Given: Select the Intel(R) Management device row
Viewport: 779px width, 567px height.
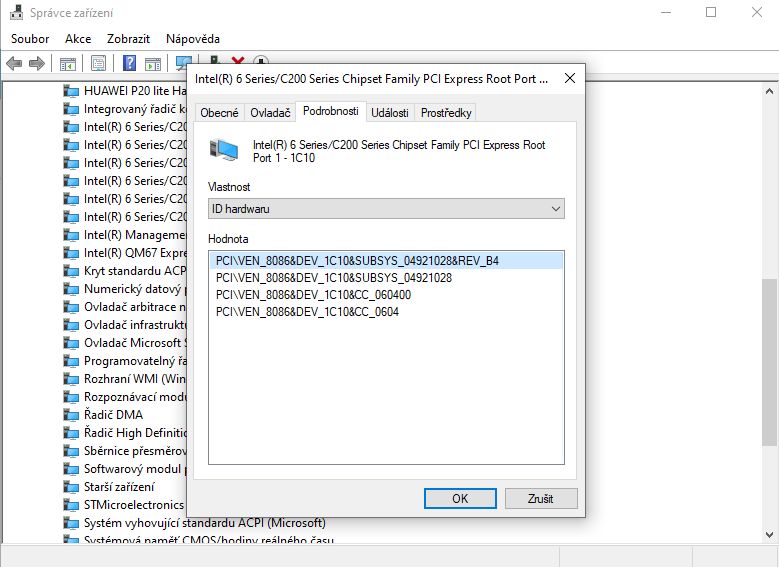Looking at the screenshot, I should (125, 235).
